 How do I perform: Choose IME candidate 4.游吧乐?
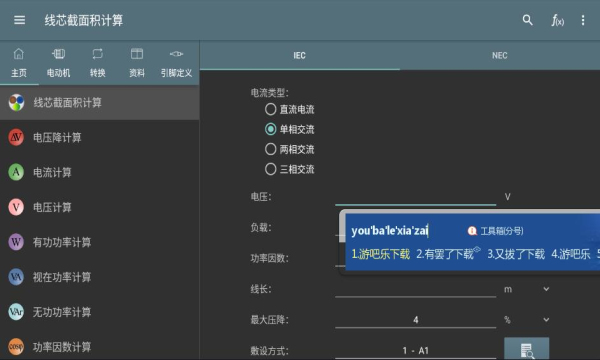pos(571,254)
